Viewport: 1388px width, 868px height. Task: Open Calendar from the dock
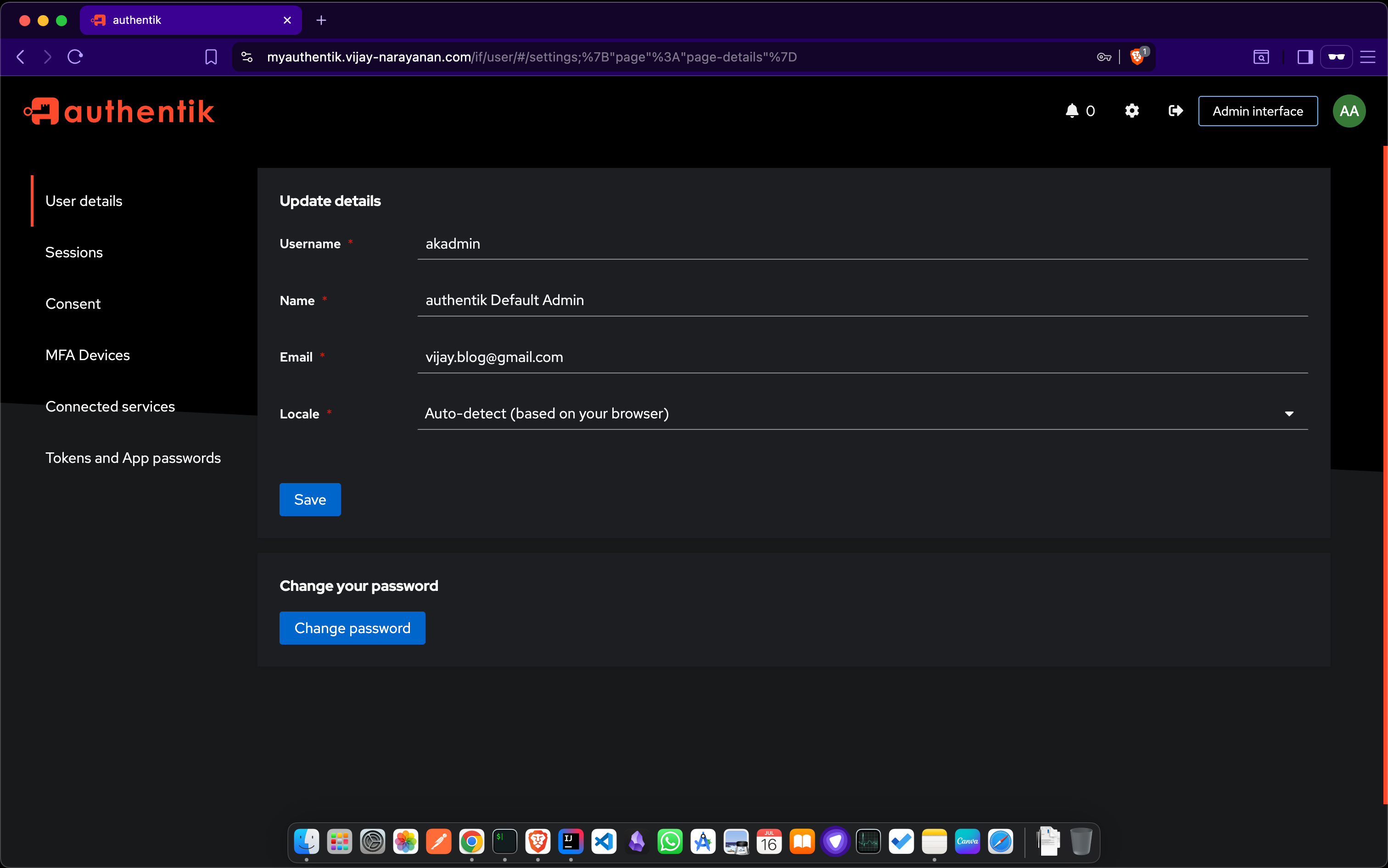coord(769,841)
